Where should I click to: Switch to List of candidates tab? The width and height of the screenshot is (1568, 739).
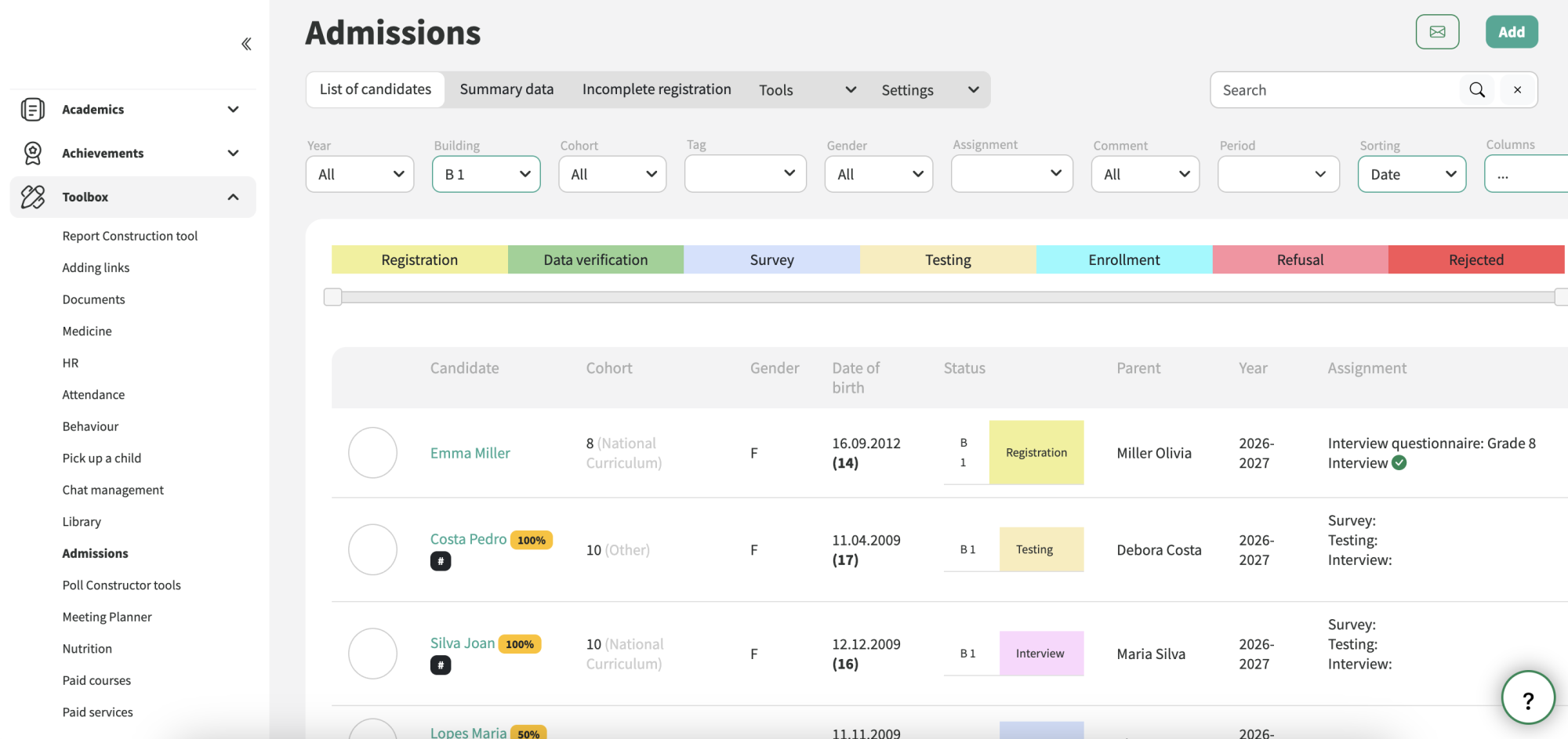coord(376,89)
